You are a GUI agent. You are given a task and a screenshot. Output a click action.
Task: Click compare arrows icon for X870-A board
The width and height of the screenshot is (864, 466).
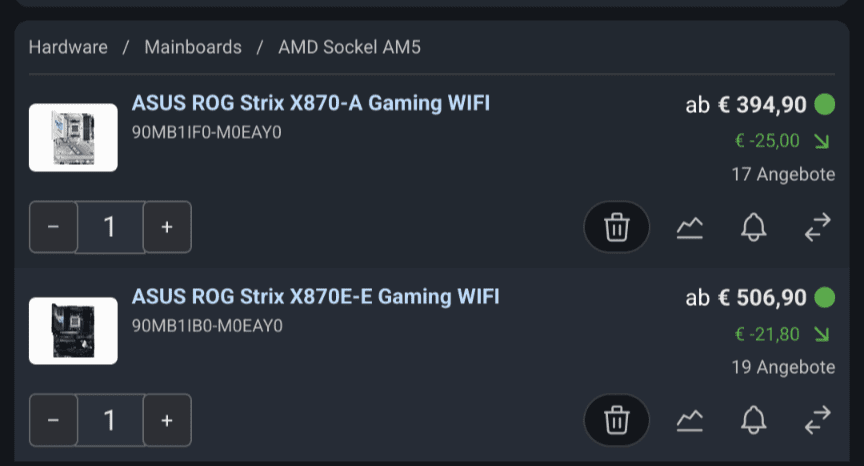(x=817, y=228)
